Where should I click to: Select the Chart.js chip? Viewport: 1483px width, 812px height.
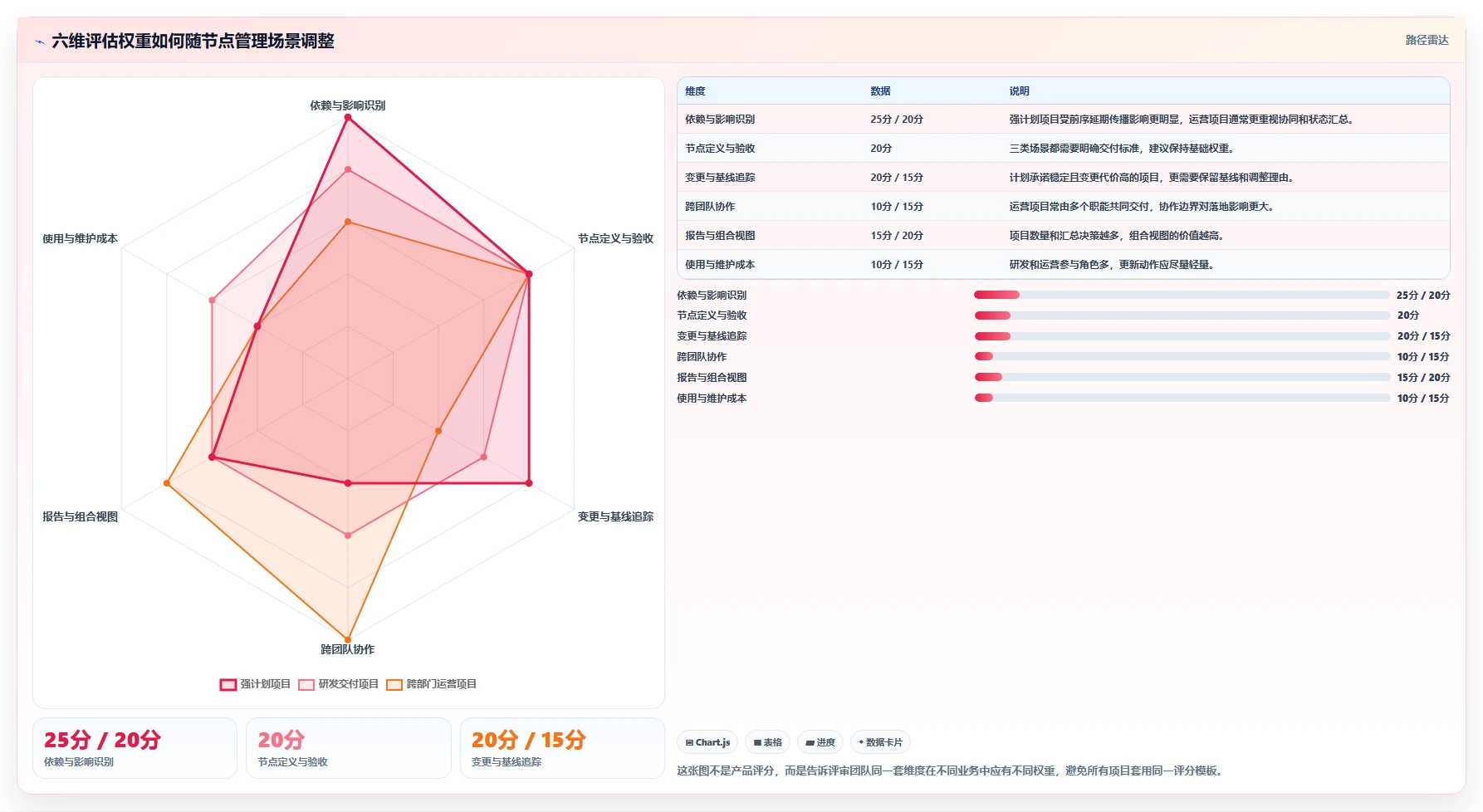708,742
